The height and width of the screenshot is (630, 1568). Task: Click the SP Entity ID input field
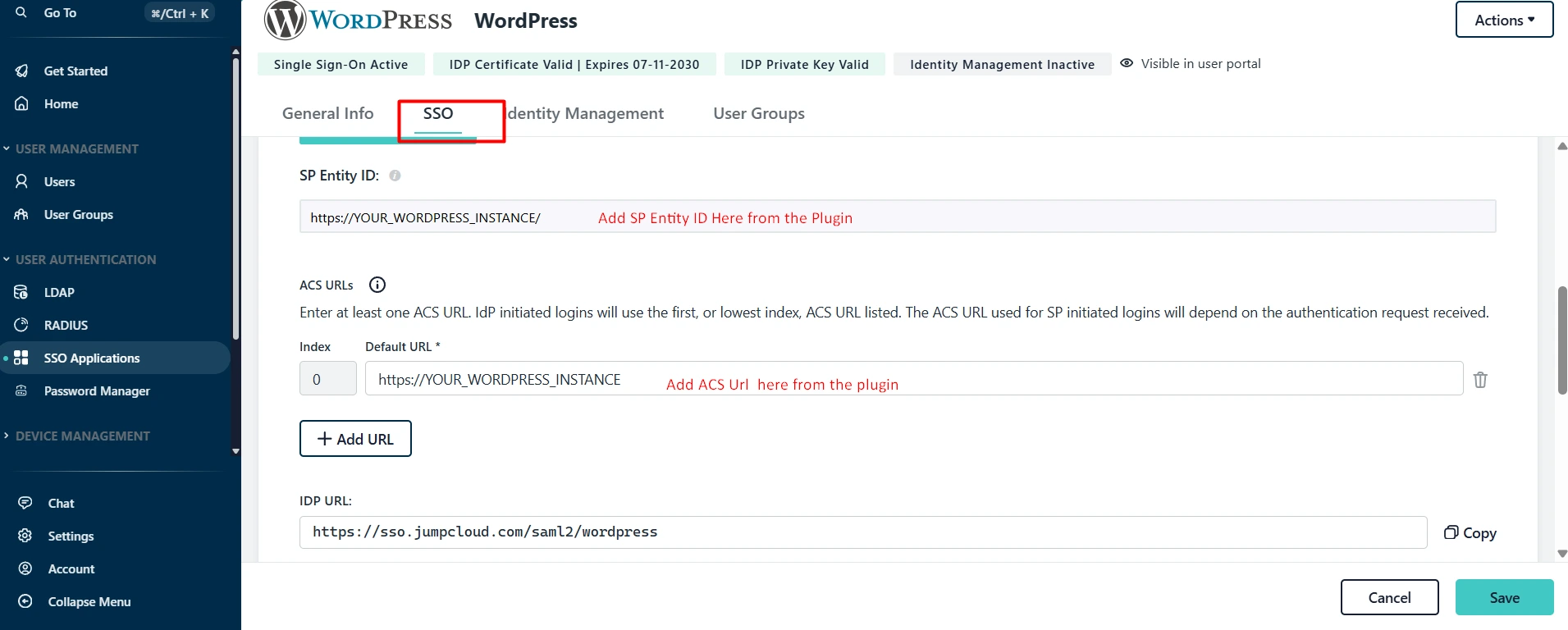(x=898, y=217)
